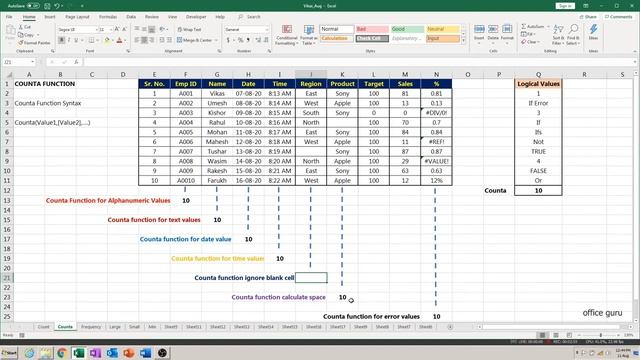Click the Insert Function fx icon
This screenshot has height=360, width=640.
click(x=76, y=62)
